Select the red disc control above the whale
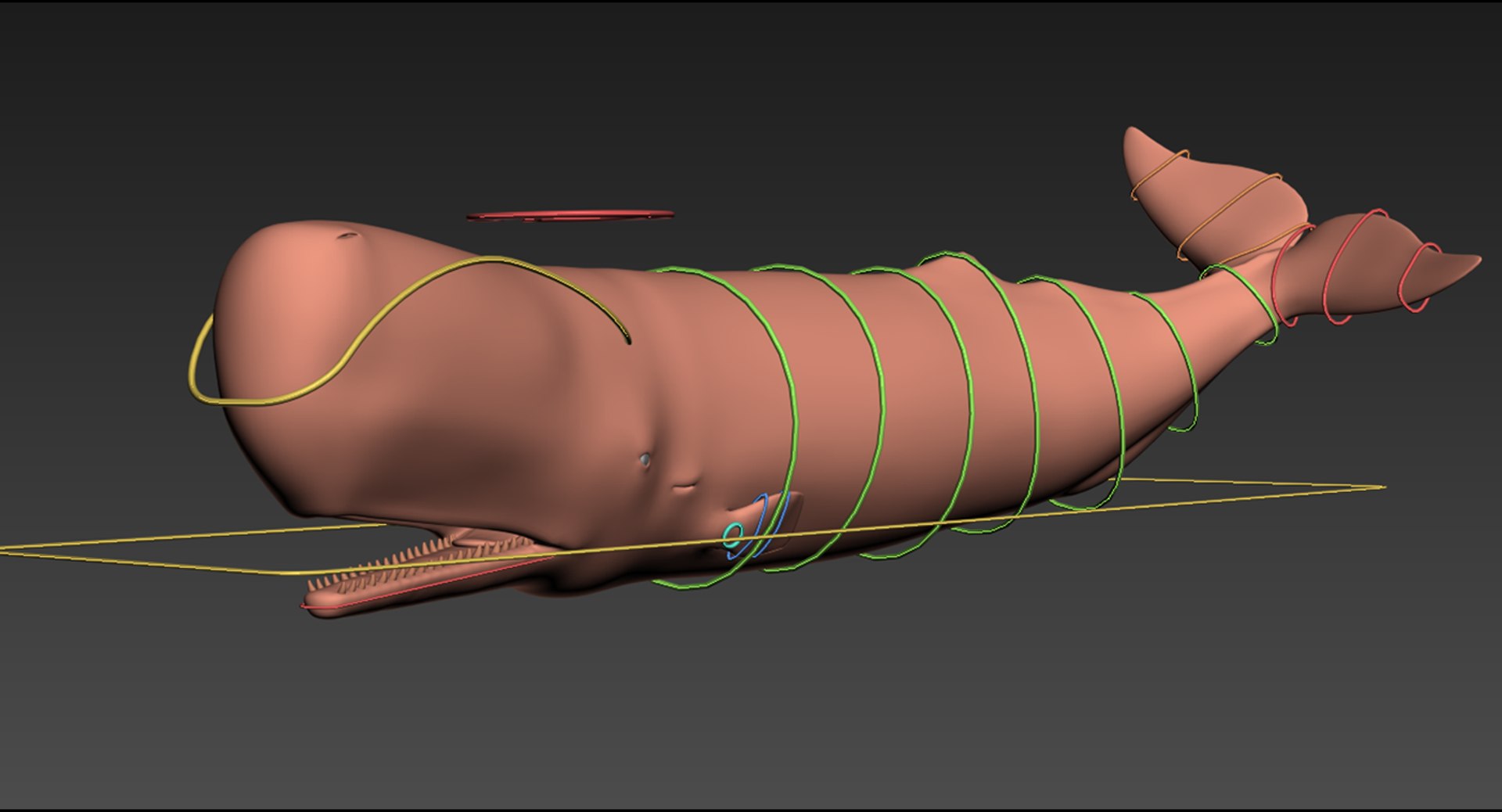This screenshot has width=1502, height=812. (570, 215)
